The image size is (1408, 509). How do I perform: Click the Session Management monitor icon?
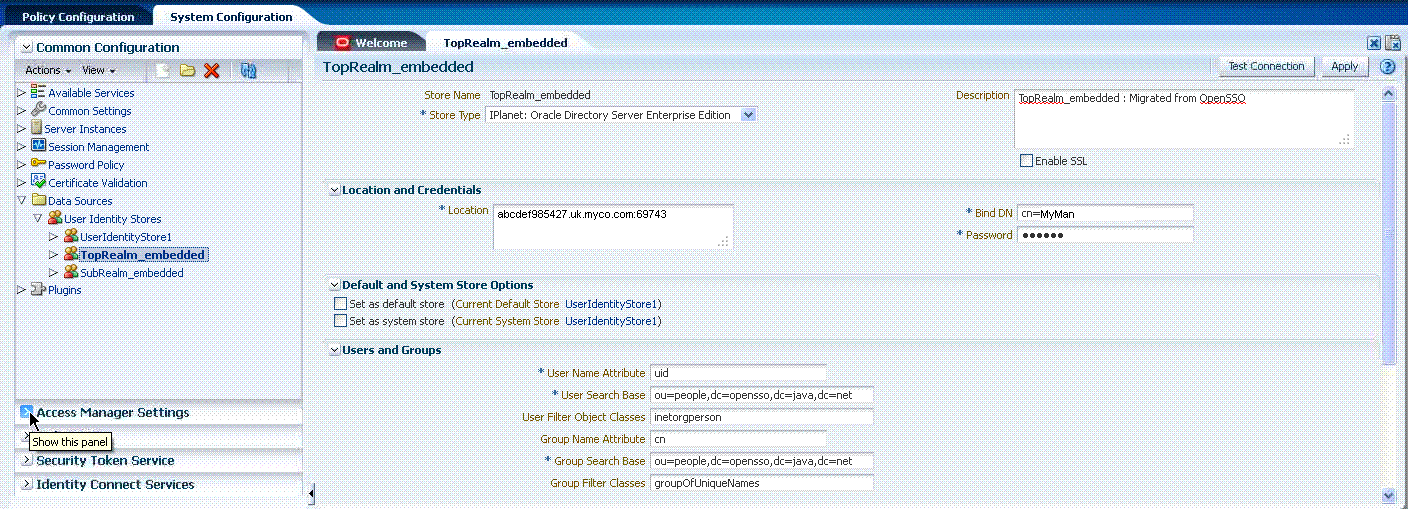(38, 146)
